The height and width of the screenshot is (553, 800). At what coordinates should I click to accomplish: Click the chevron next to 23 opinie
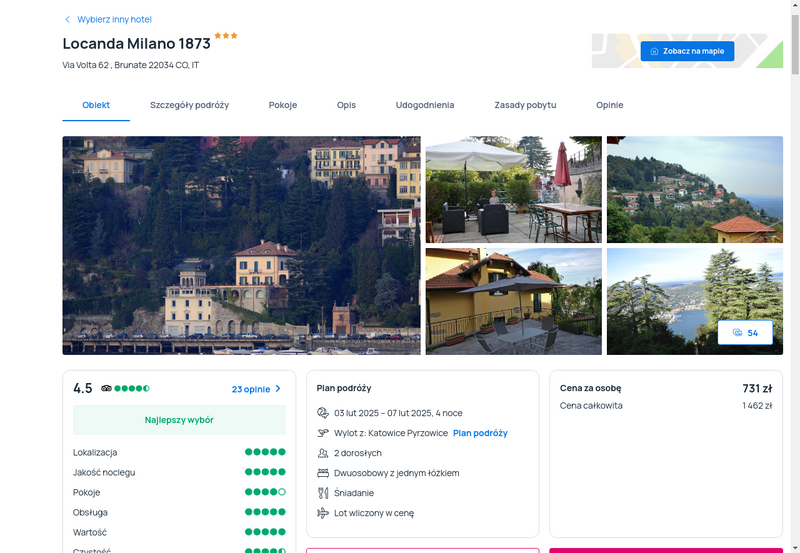tap(278, 389)
